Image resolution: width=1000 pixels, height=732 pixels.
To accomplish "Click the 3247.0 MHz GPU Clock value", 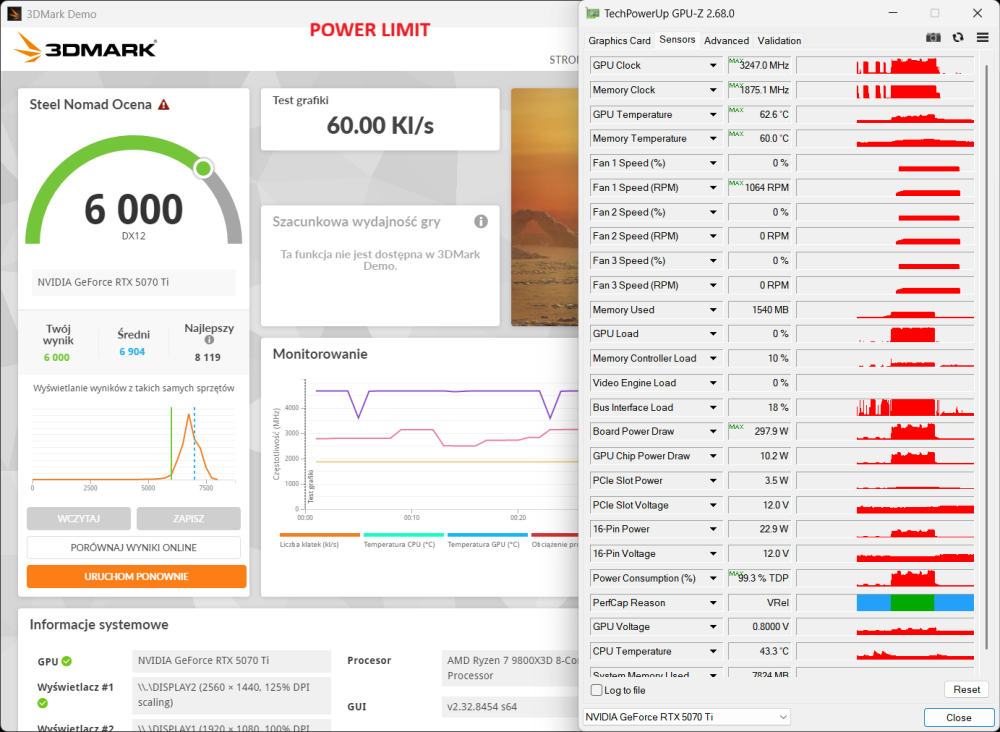I will (x=759, y=65).
